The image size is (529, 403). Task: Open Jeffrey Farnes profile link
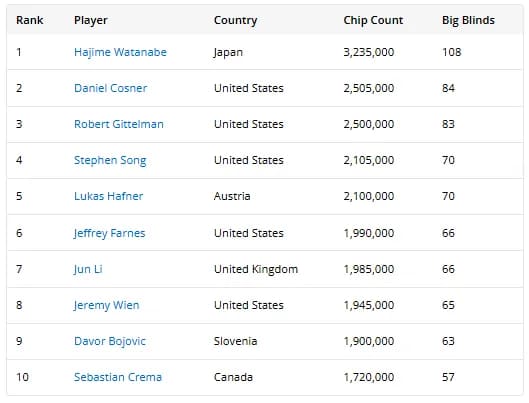pos(109,233)
